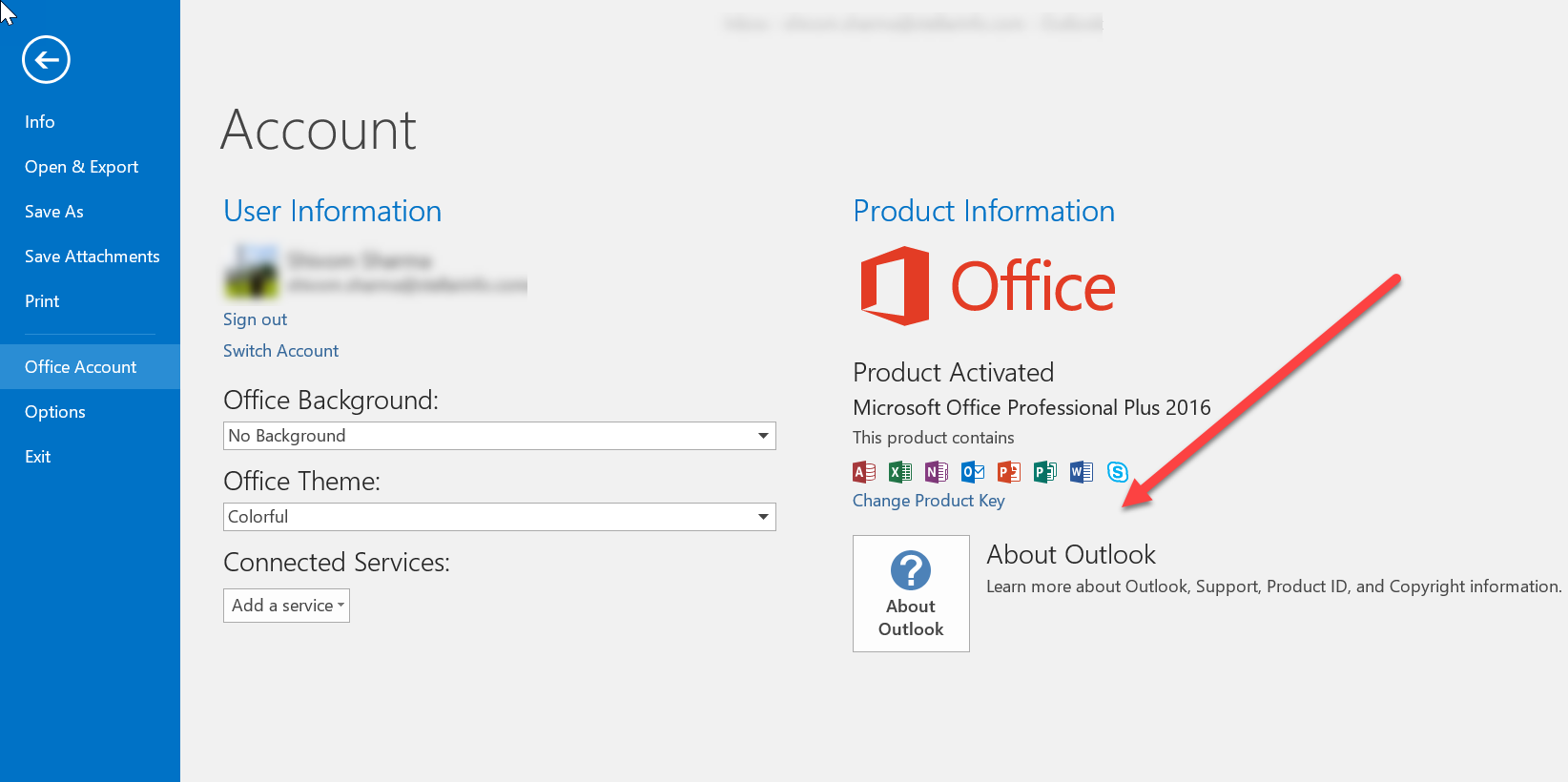This screenshot has width=1568, height=782.
Task: Click the back arrow to leave Account
Action: tap(46, 60)
